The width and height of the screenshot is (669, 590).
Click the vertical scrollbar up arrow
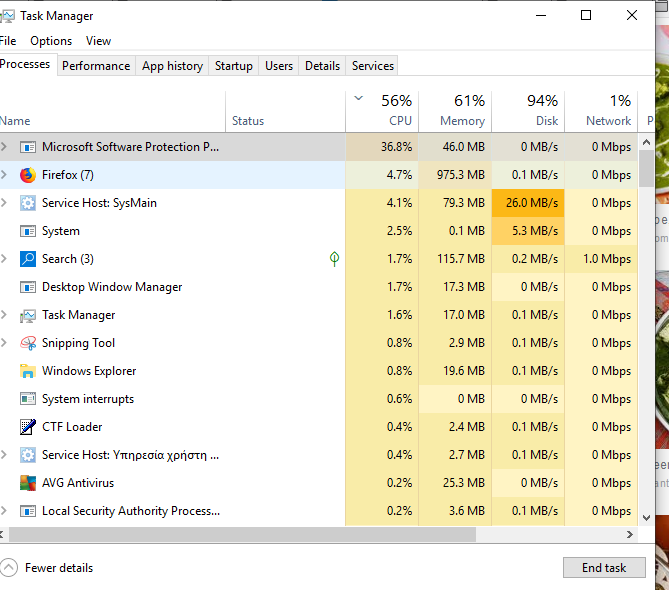646,142
